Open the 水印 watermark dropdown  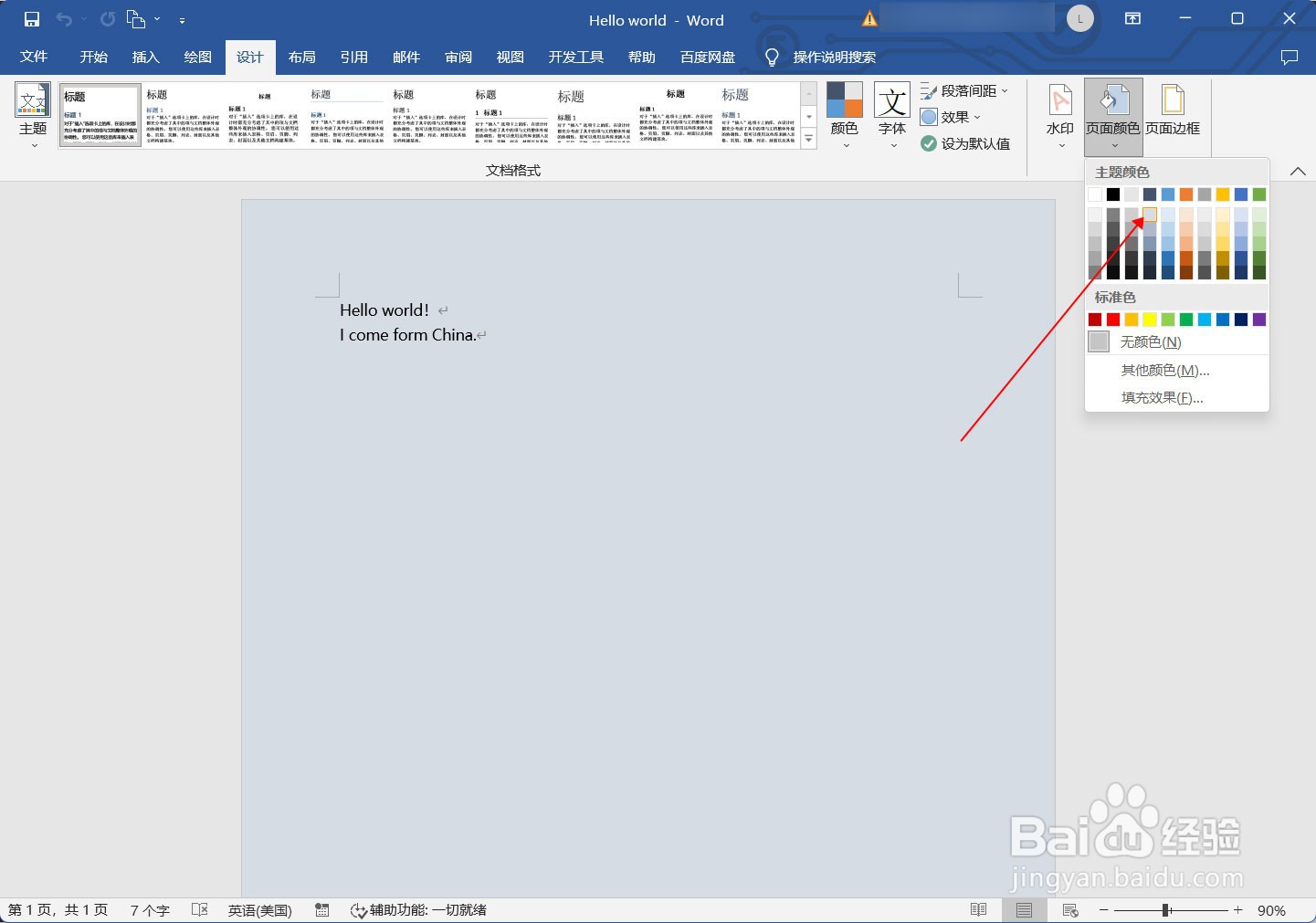click(x=1060, y=117)
